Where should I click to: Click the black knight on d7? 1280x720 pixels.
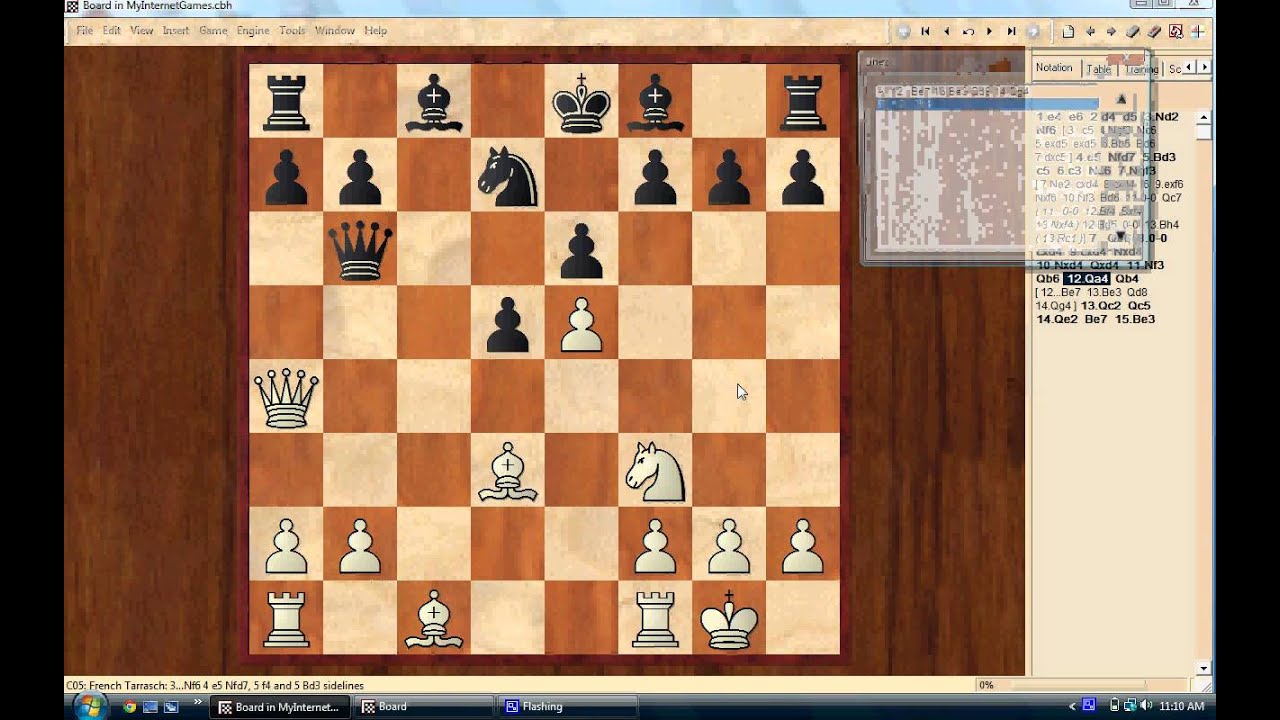508,176
